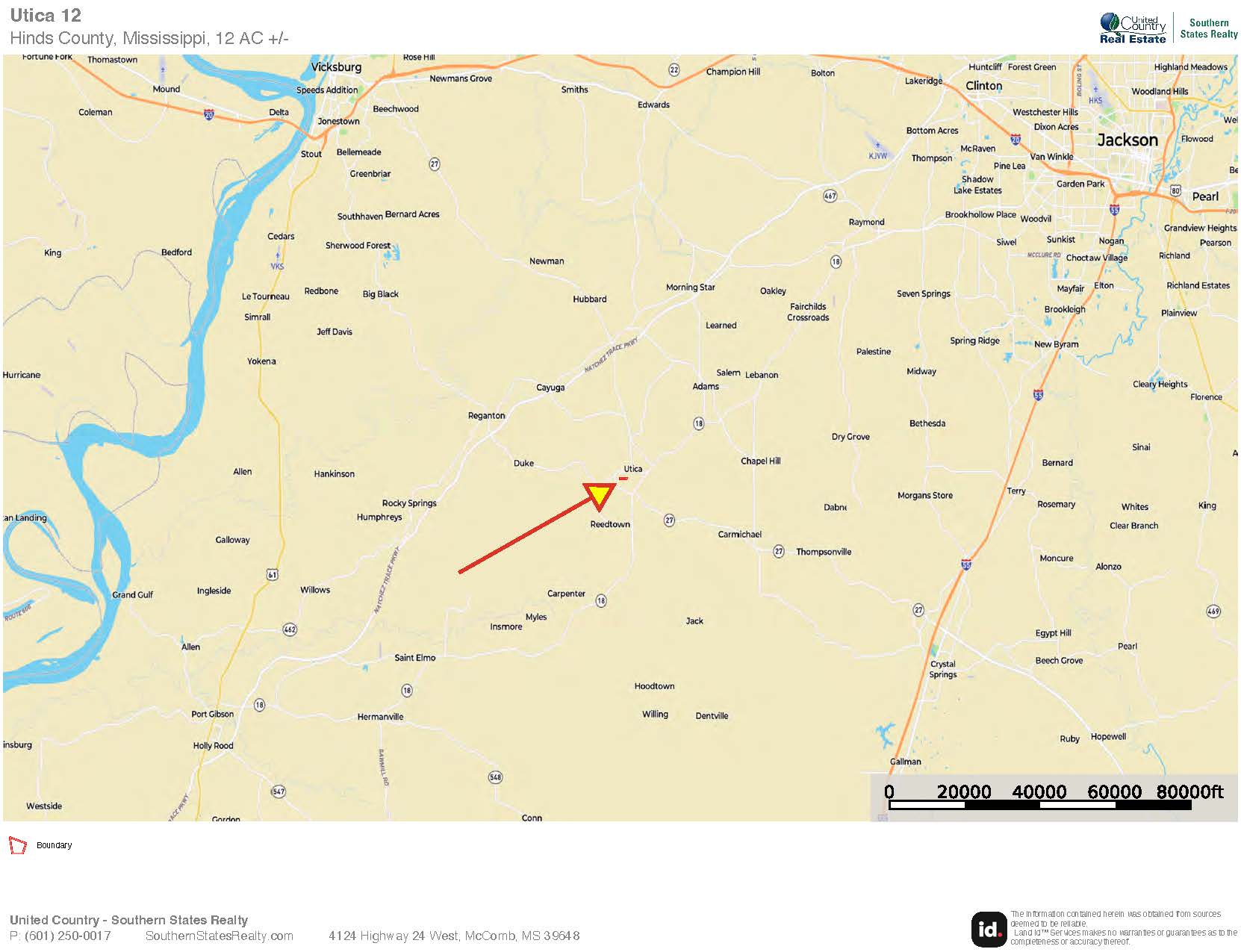Image resolution: width=1241 pixels, height=952 pixels.
Task: Click the yellow triangle property marker
Action: [600, 495]
